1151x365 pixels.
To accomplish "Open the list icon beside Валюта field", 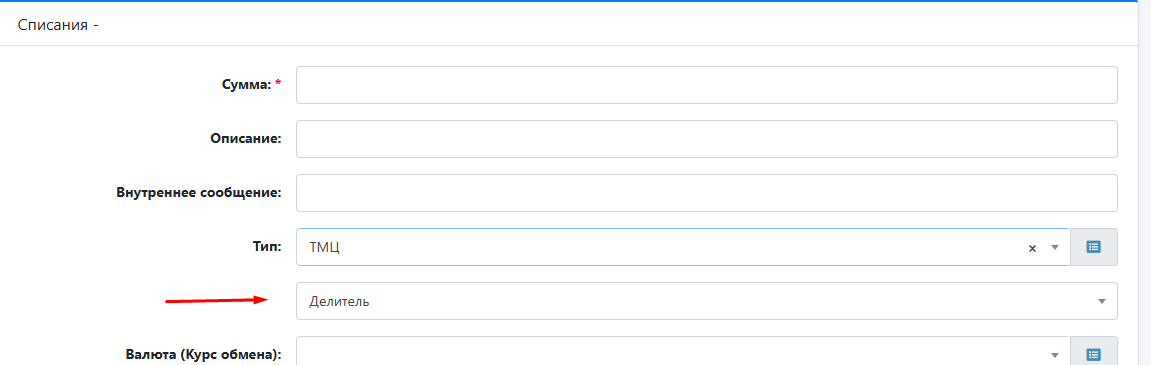I will point(1094,354).
